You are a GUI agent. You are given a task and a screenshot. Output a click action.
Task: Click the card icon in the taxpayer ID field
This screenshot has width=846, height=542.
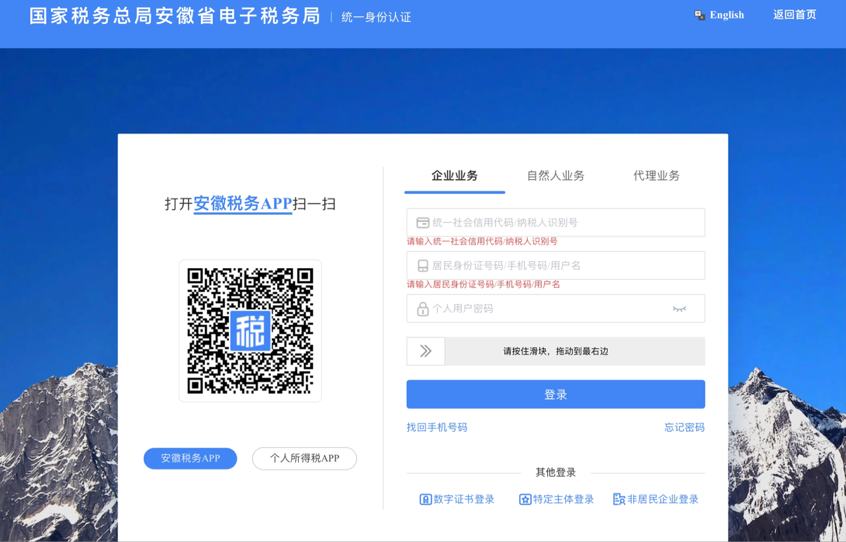(x=422, y=223)
